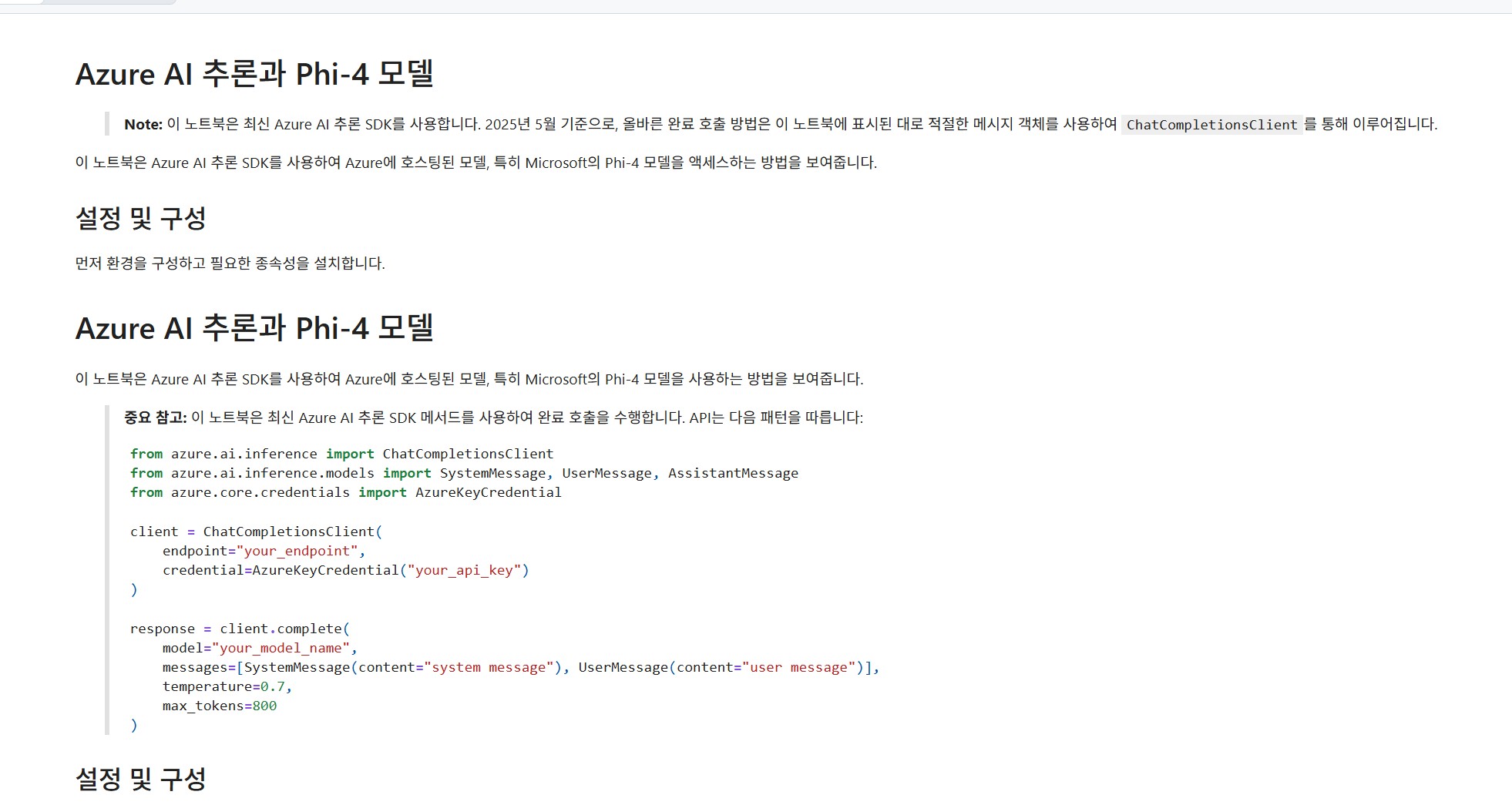This screenshot has height=805, width=1512.
Task: Click the inline code 'ChatCompletionsClient' in the note
Action: (x=1211, y=125)
